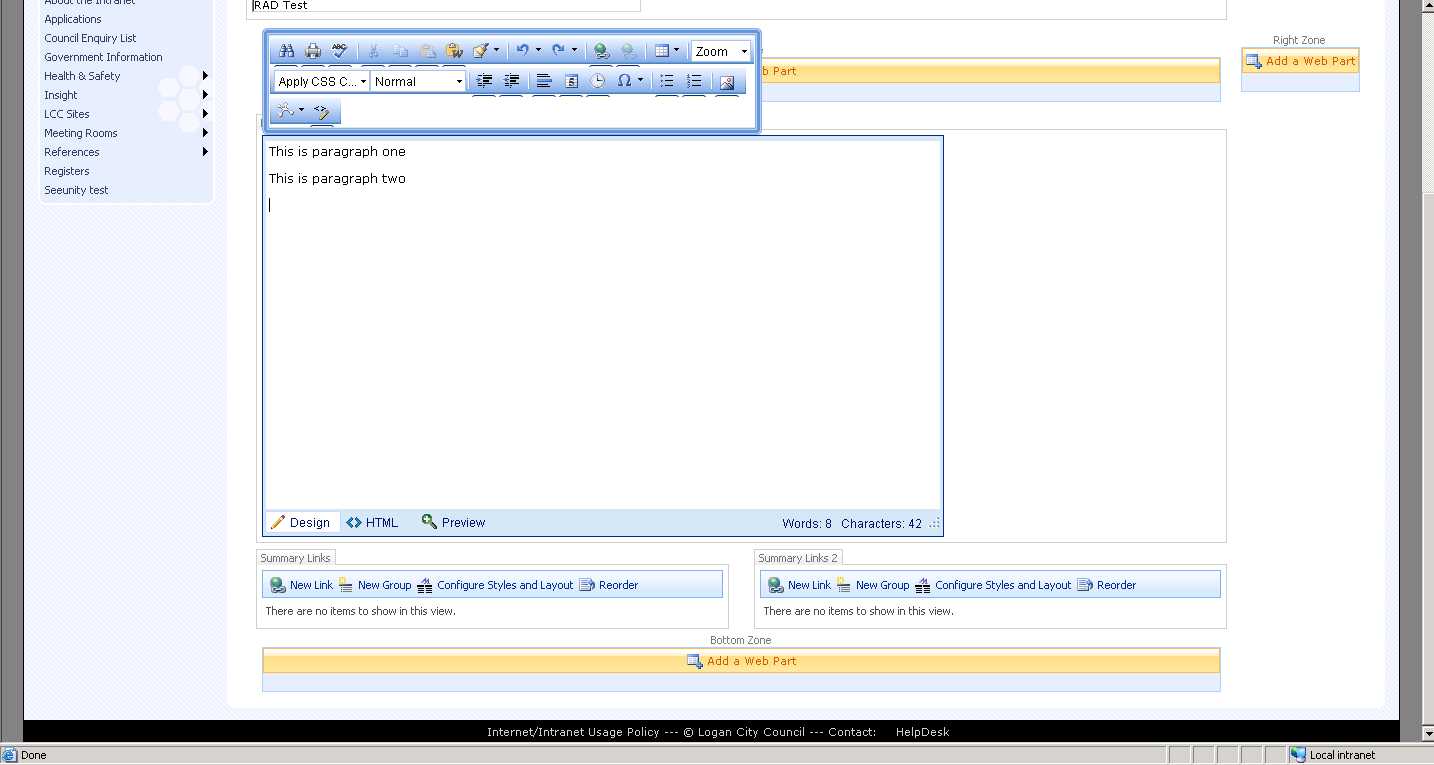Open Registers in left navigation

67,171
